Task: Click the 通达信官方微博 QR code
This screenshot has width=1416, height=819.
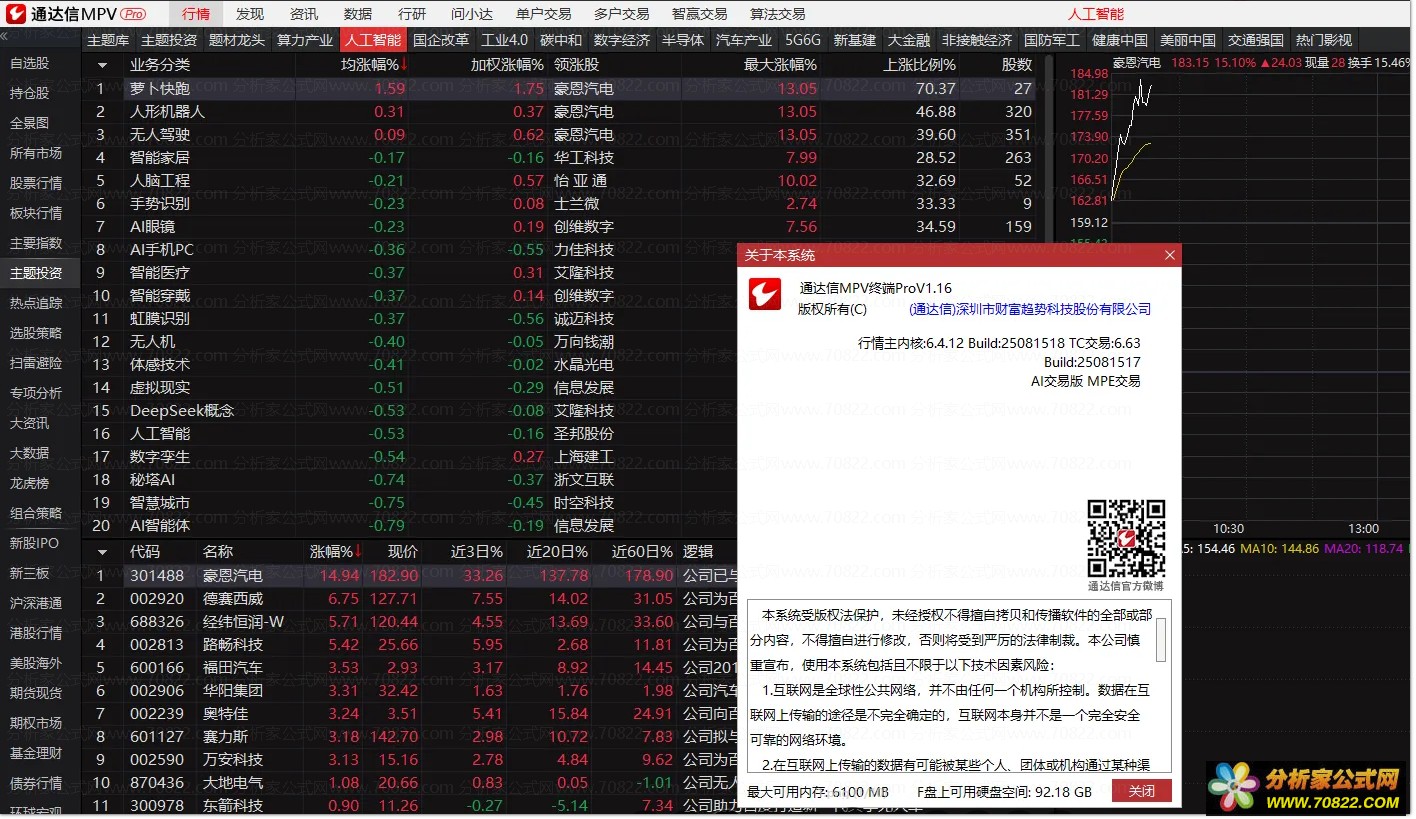Action: 1126,537
